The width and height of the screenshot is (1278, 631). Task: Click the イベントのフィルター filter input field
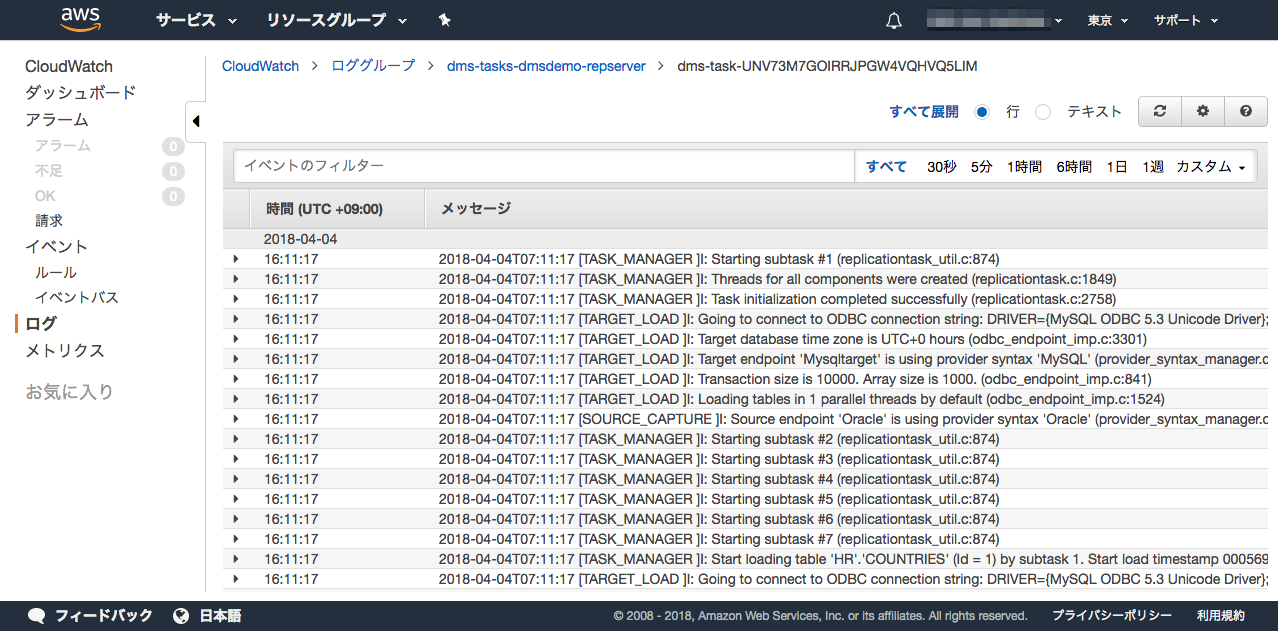pyautogui.click(x=544, y=166)
